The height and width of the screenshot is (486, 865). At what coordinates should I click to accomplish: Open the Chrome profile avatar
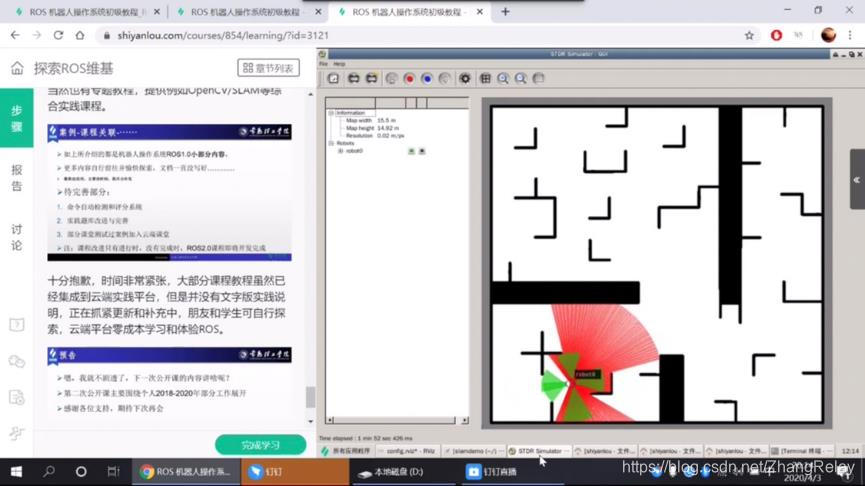pos(828,35)
